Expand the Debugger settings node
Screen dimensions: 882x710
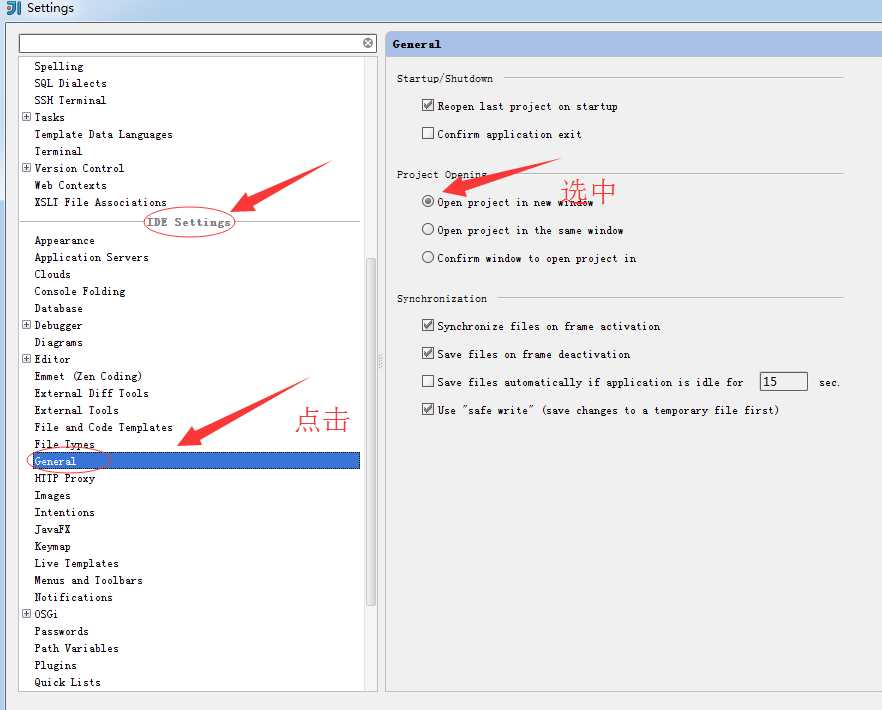tap(26, 325)
